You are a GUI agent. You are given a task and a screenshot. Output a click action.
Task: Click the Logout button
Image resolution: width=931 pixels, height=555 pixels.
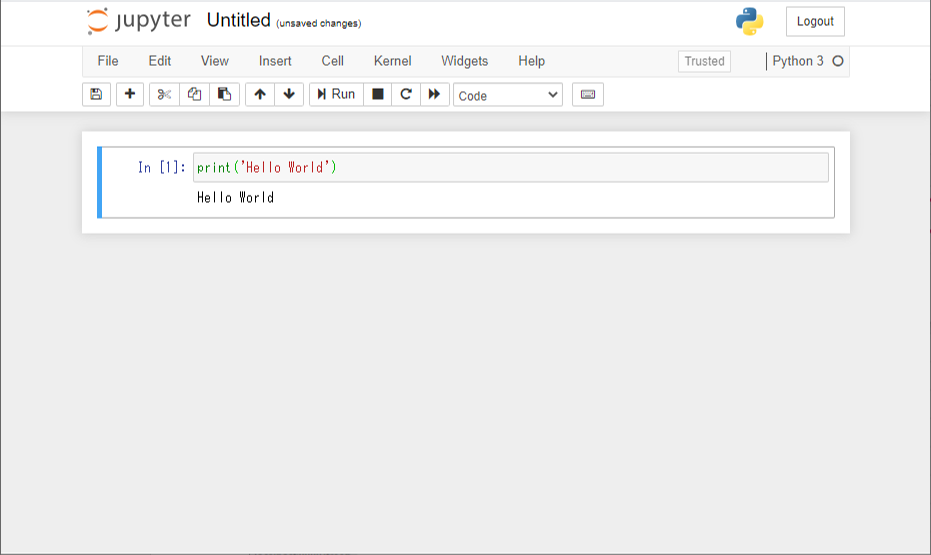[x=815, y=22]
